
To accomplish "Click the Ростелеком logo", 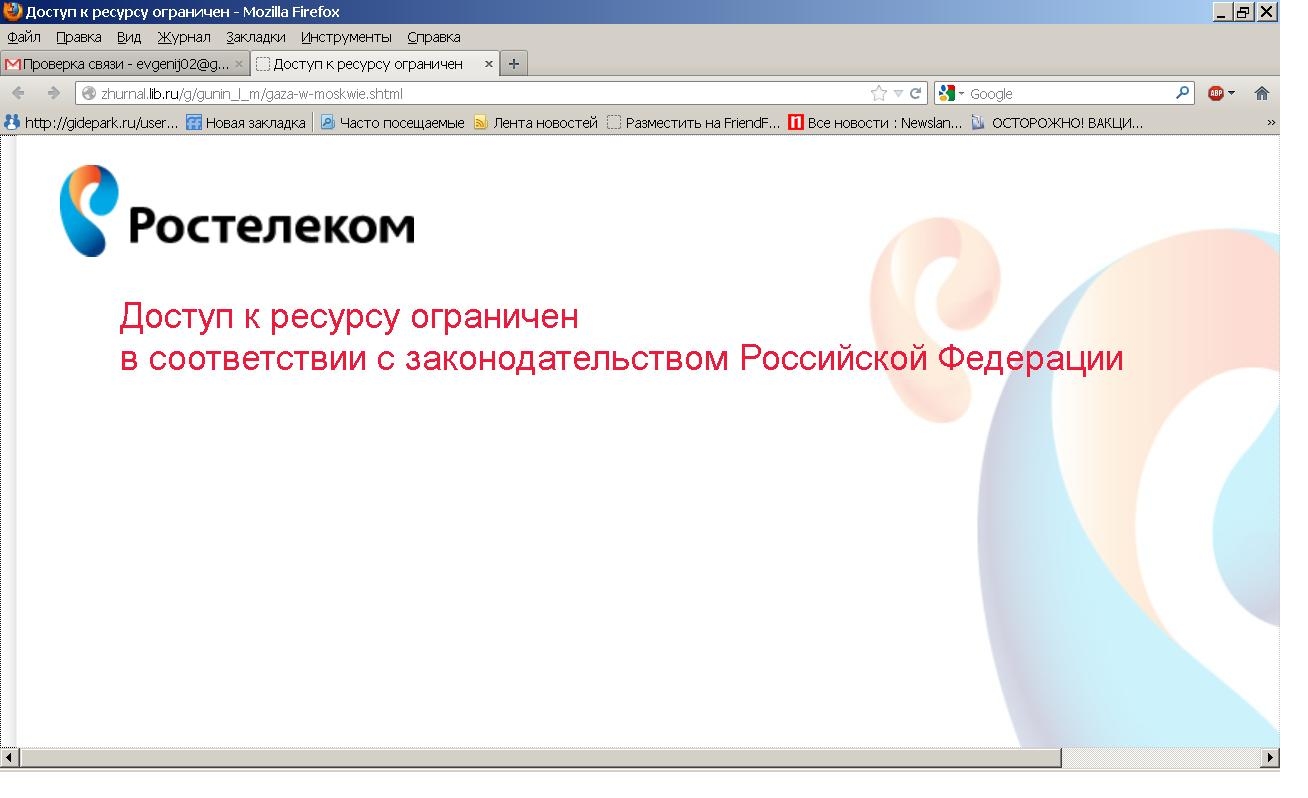I will click(x=237, y=212).
